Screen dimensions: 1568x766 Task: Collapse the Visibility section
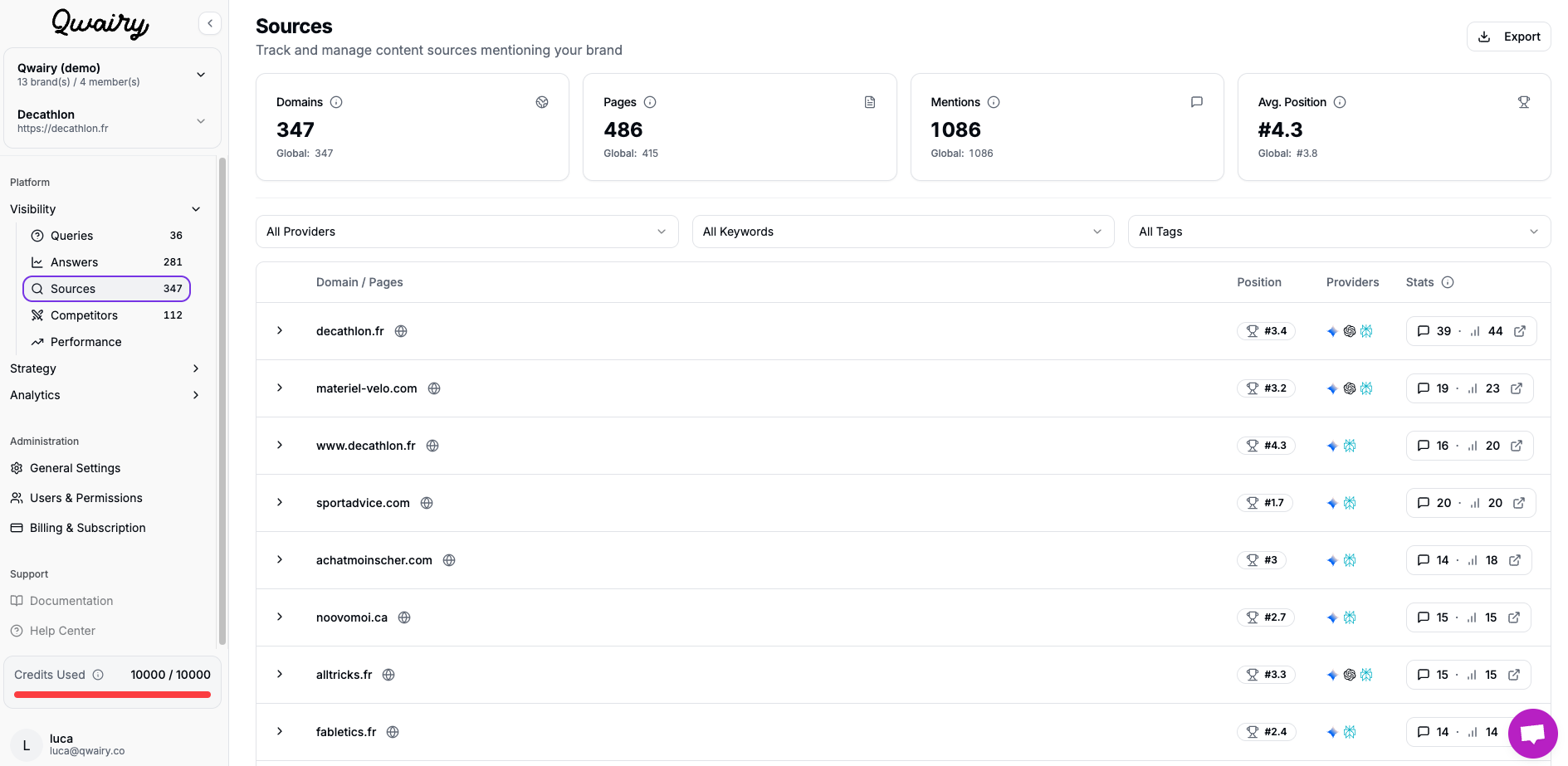[105, 209]
